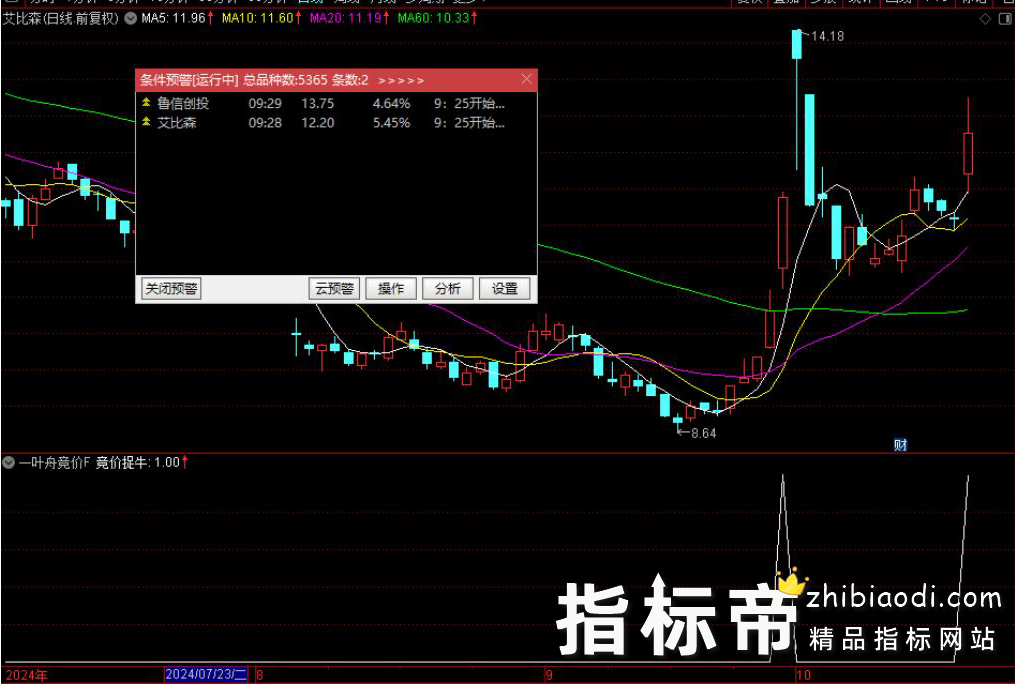This screenshot has width=1015, height=684.
Task: Click the 云预警 button
Action: click(x=334, y=289)
